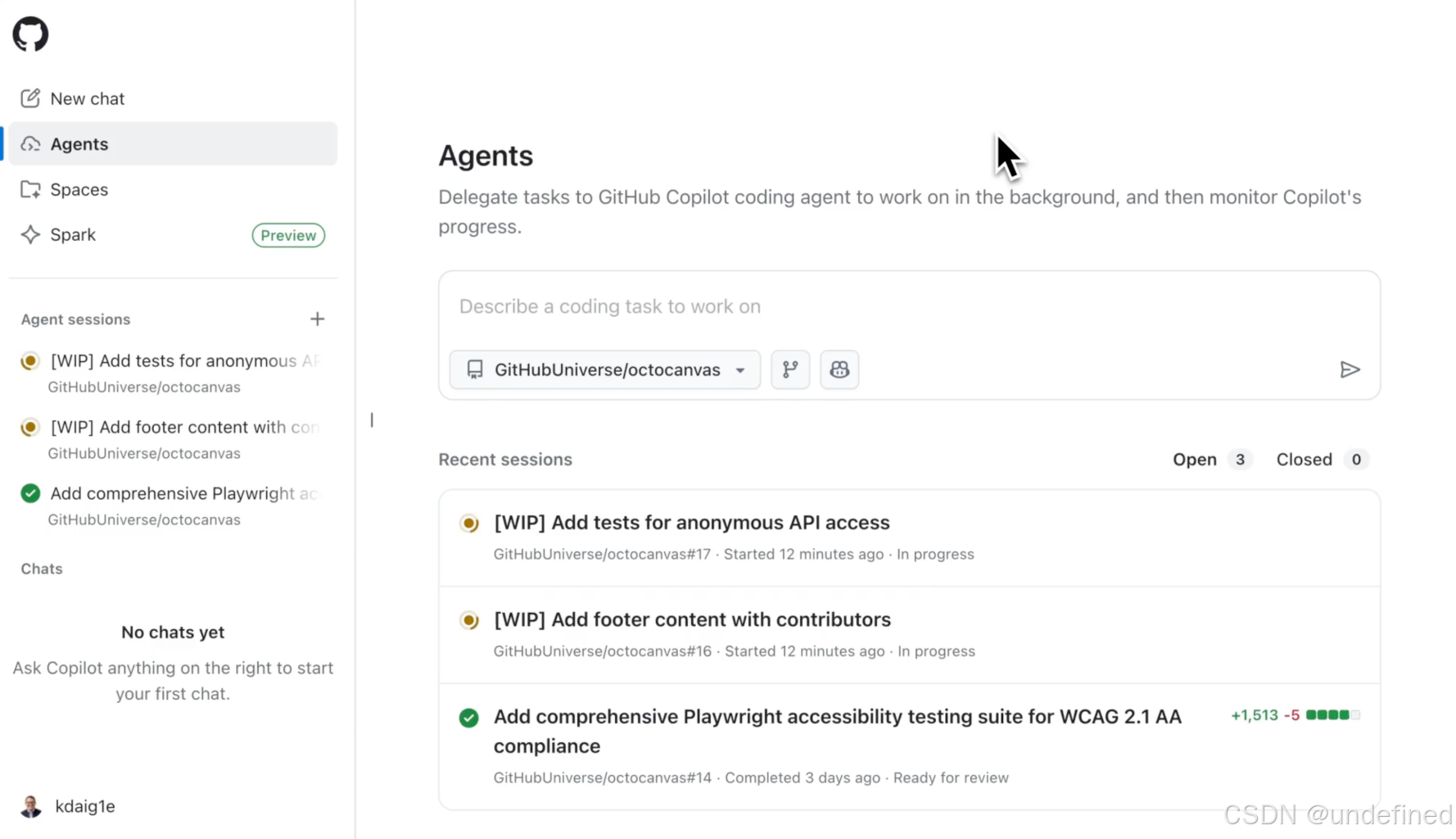Click the No chats yet text
Screen dimensions: 1456x839
point(173,633)
